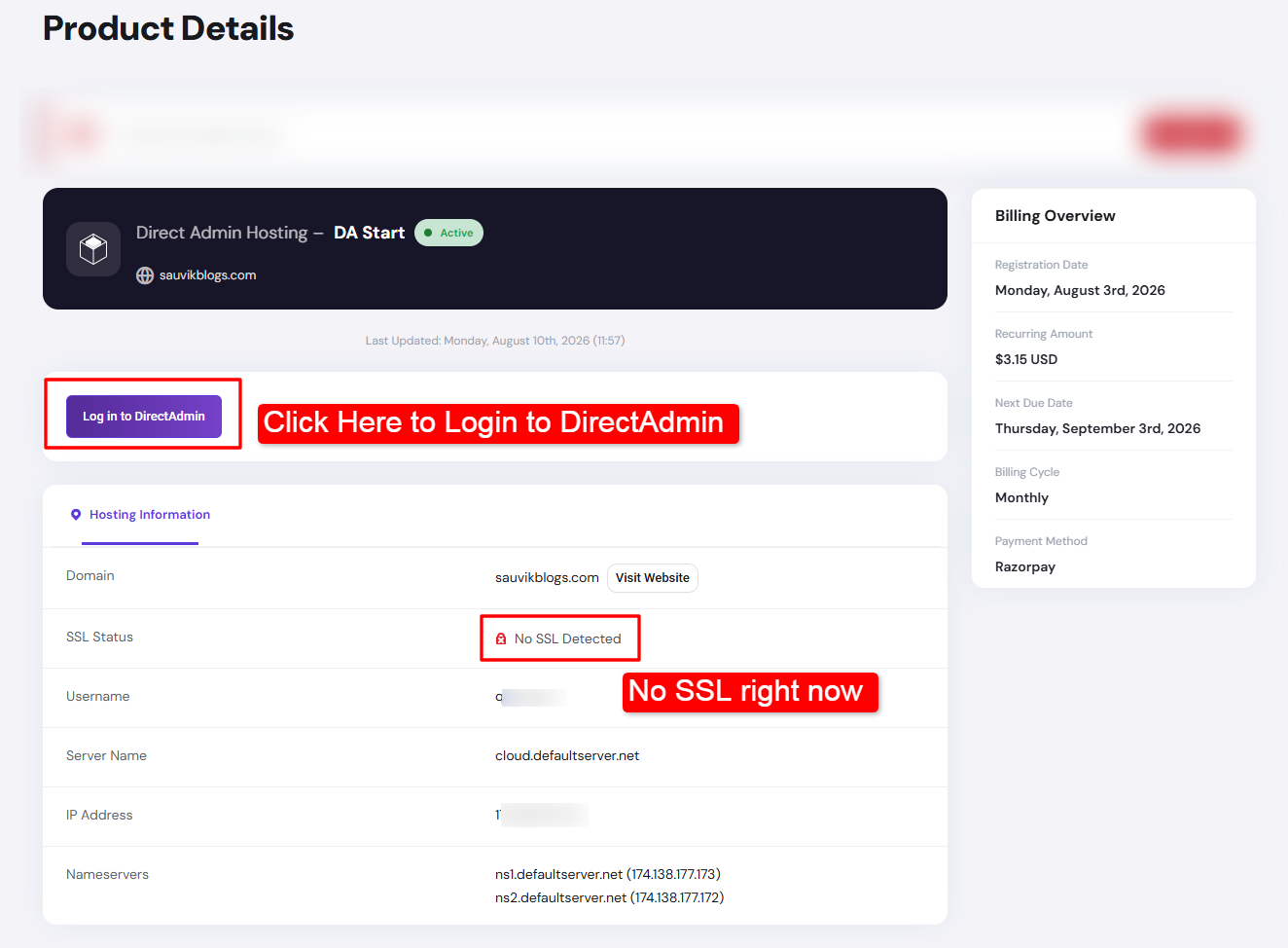Viewport: 1288px width, 948px height.
Task: Click the Last Updated timestamp text
Action: (495, 341)
